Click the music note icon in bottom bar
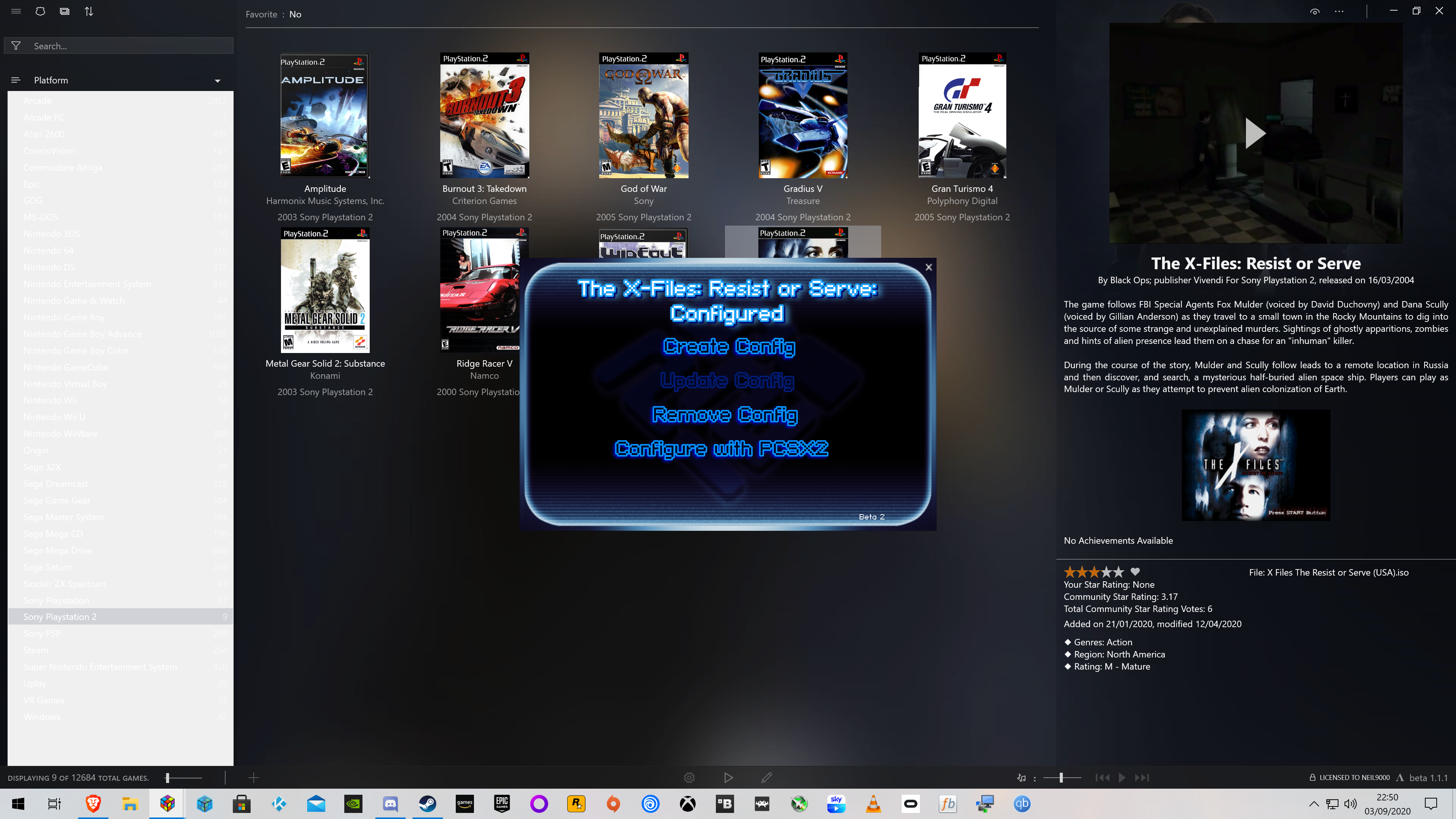This screenshot has width=1456, height=819. 1021,778
